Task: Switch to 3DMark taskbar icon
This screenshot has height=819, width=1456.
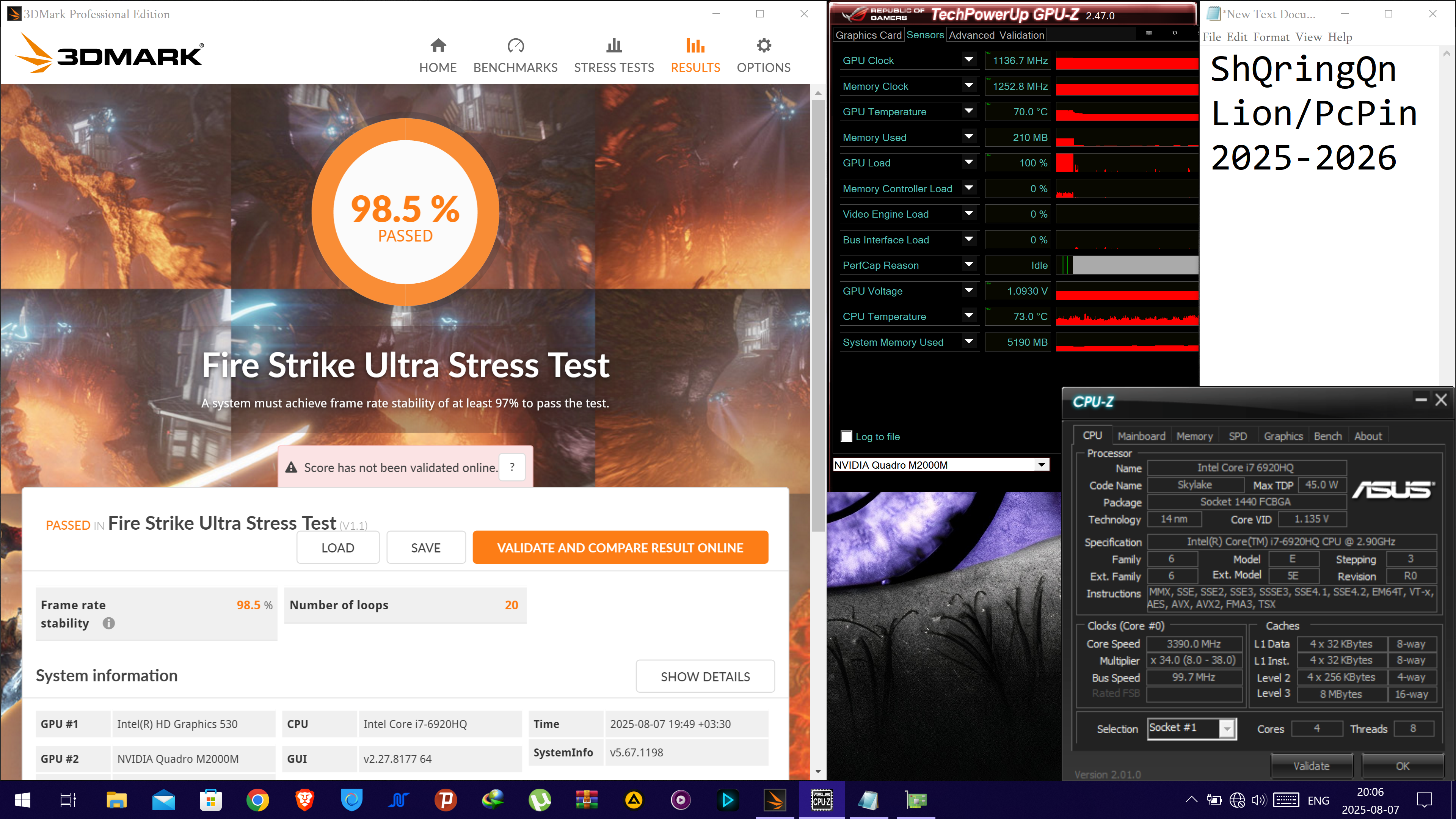Action: (775, 800)
